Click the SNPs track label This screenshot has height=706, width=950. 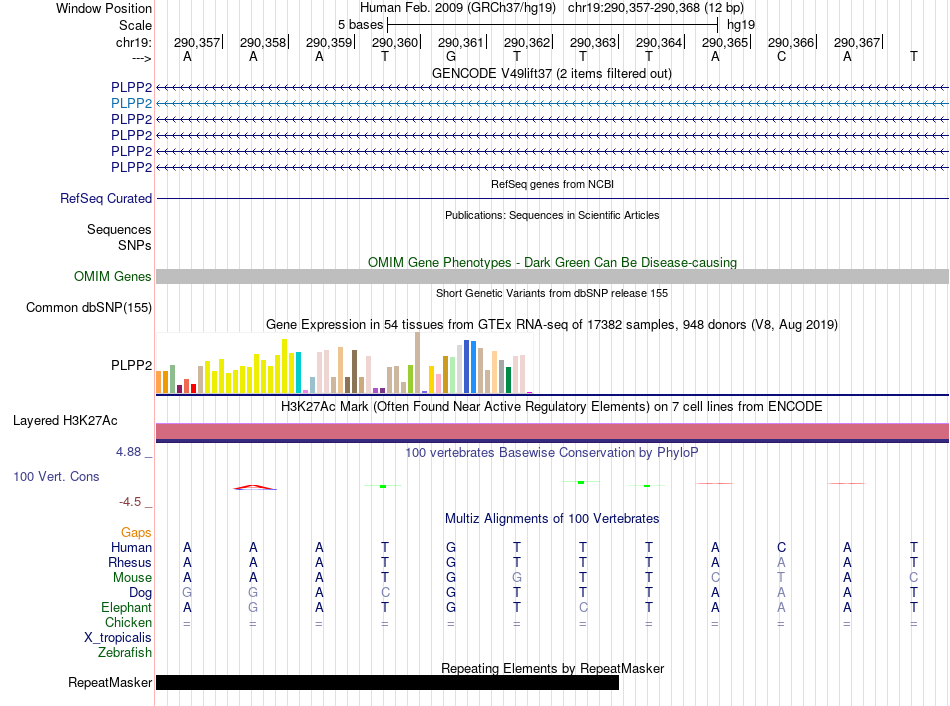point(135,245)
